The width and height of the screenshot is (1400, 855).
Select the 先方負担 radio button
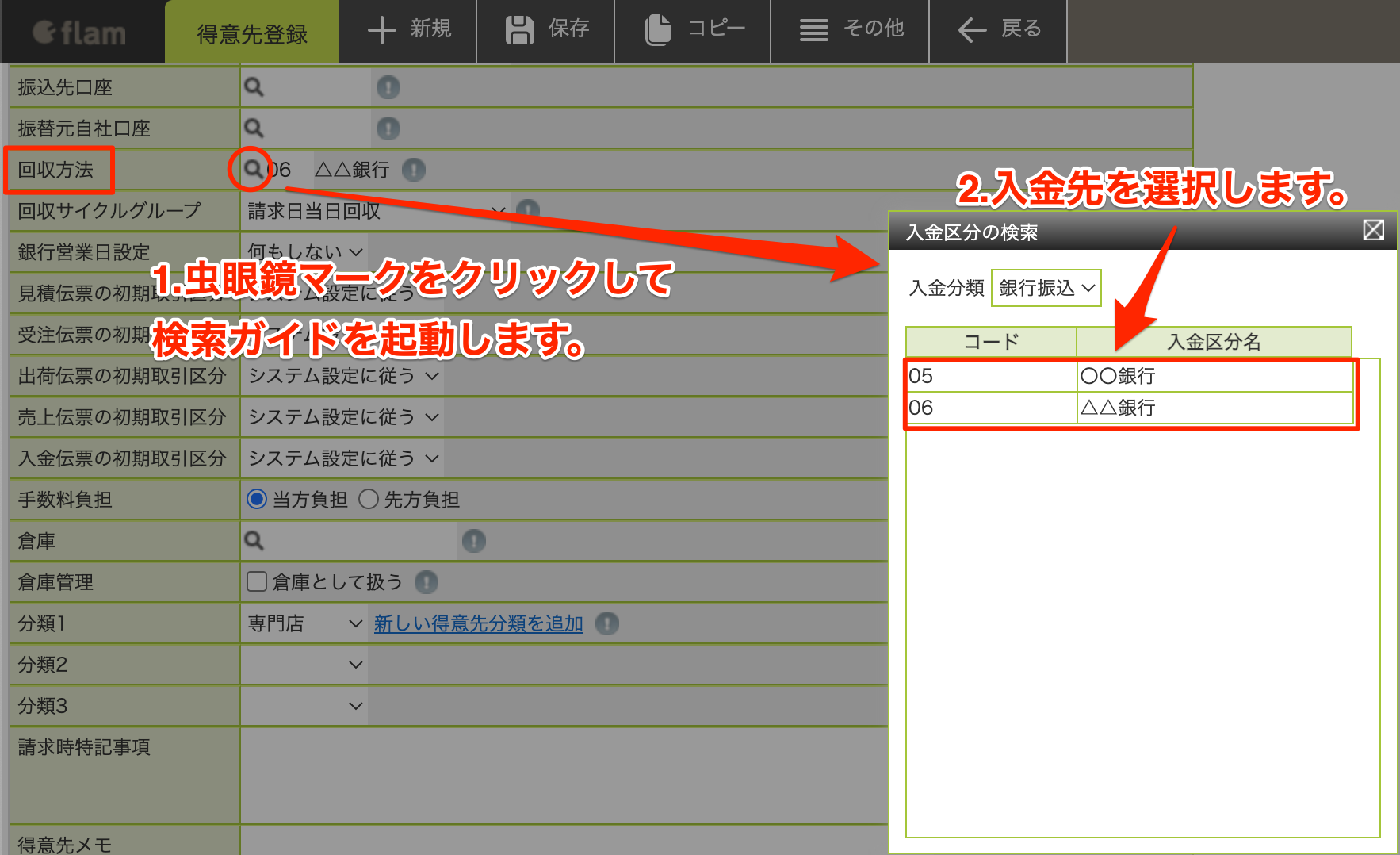pyautogui.click(x=368, y=499)
